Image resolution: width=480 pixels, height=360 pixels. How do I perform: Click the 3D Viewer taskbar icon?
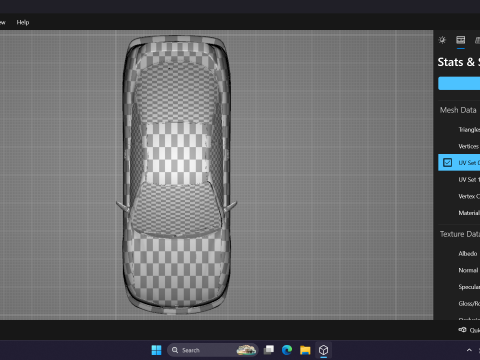pyautogui.click(x=323, y=350)
